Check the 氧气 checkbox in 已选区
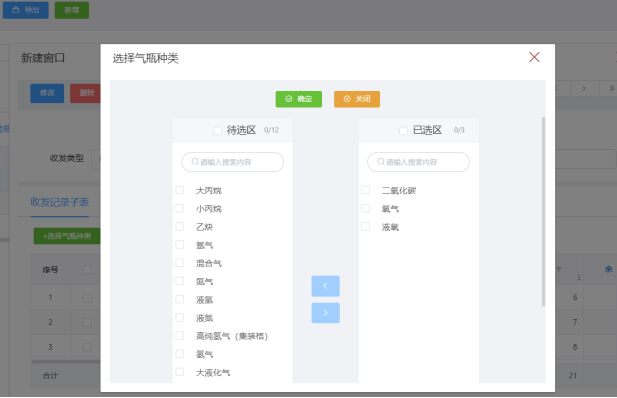The image size is (617, 398). click(x=366, y=208)
